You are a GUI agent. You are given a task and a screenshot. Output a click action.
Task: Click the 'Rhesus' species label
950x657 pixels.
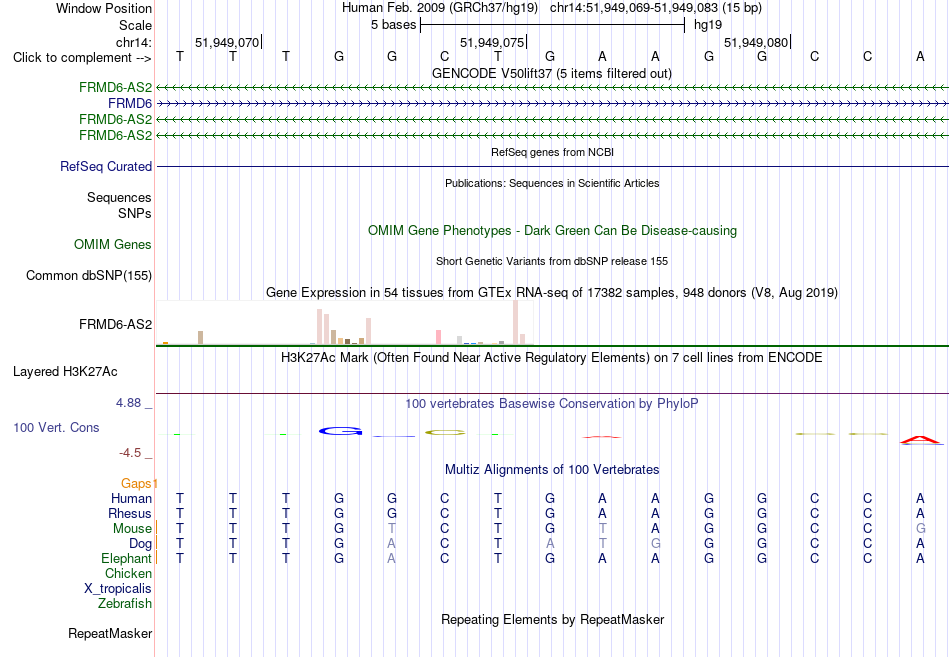click(x=130, y=514)
